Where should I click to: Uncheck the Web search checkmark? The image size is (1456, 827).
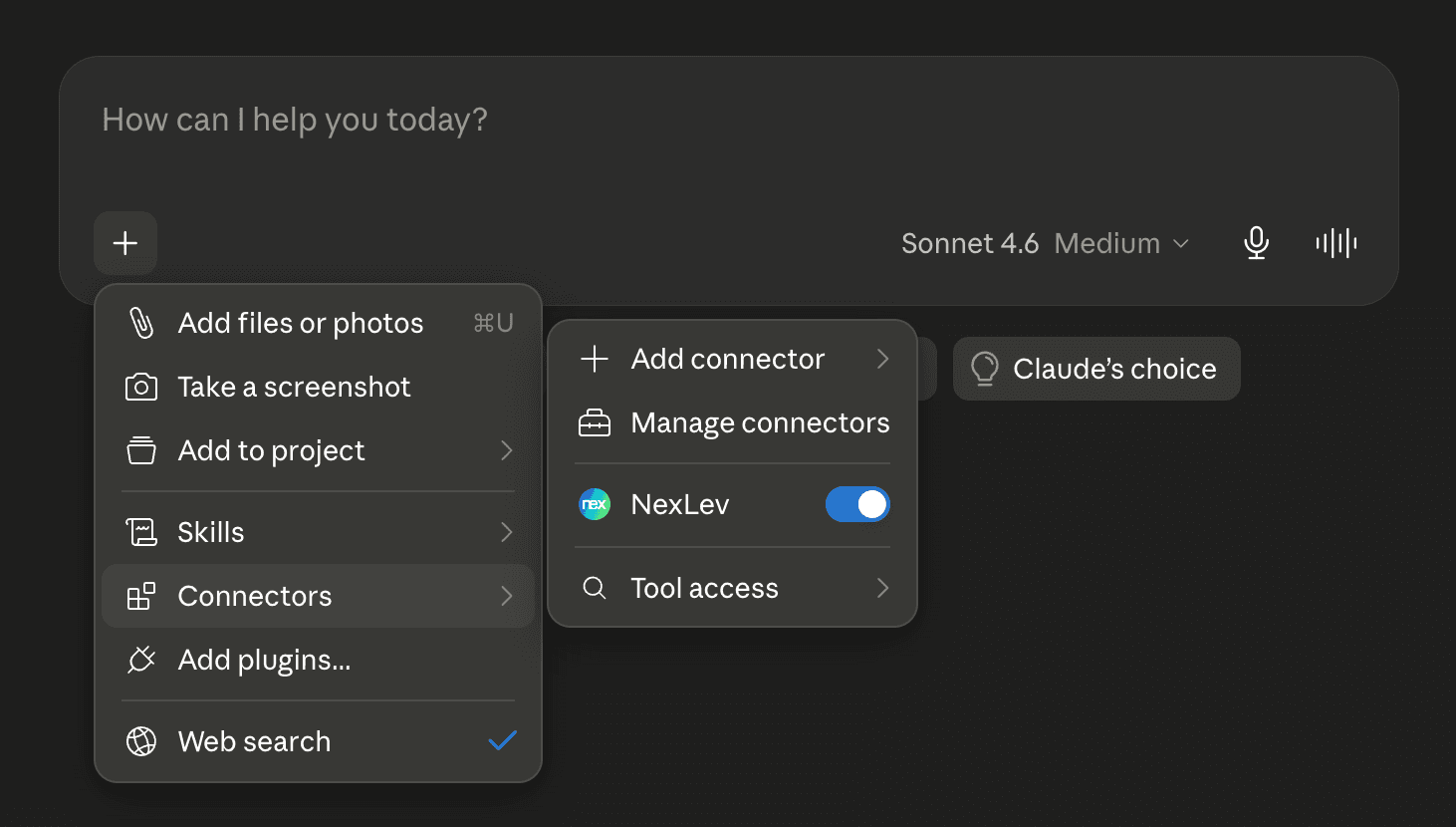503,740
